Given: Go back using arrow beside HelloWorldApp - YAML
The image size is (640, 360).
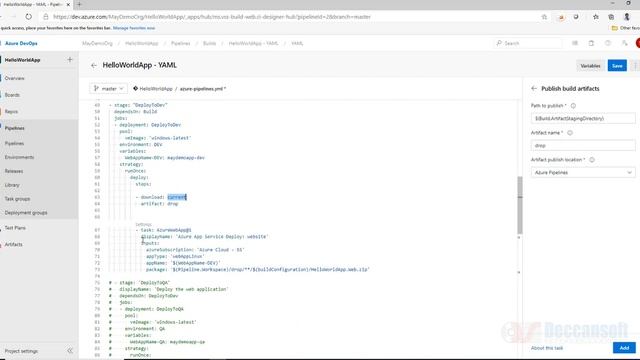Looking at the screenshot, I should click(x=94, y=65).
